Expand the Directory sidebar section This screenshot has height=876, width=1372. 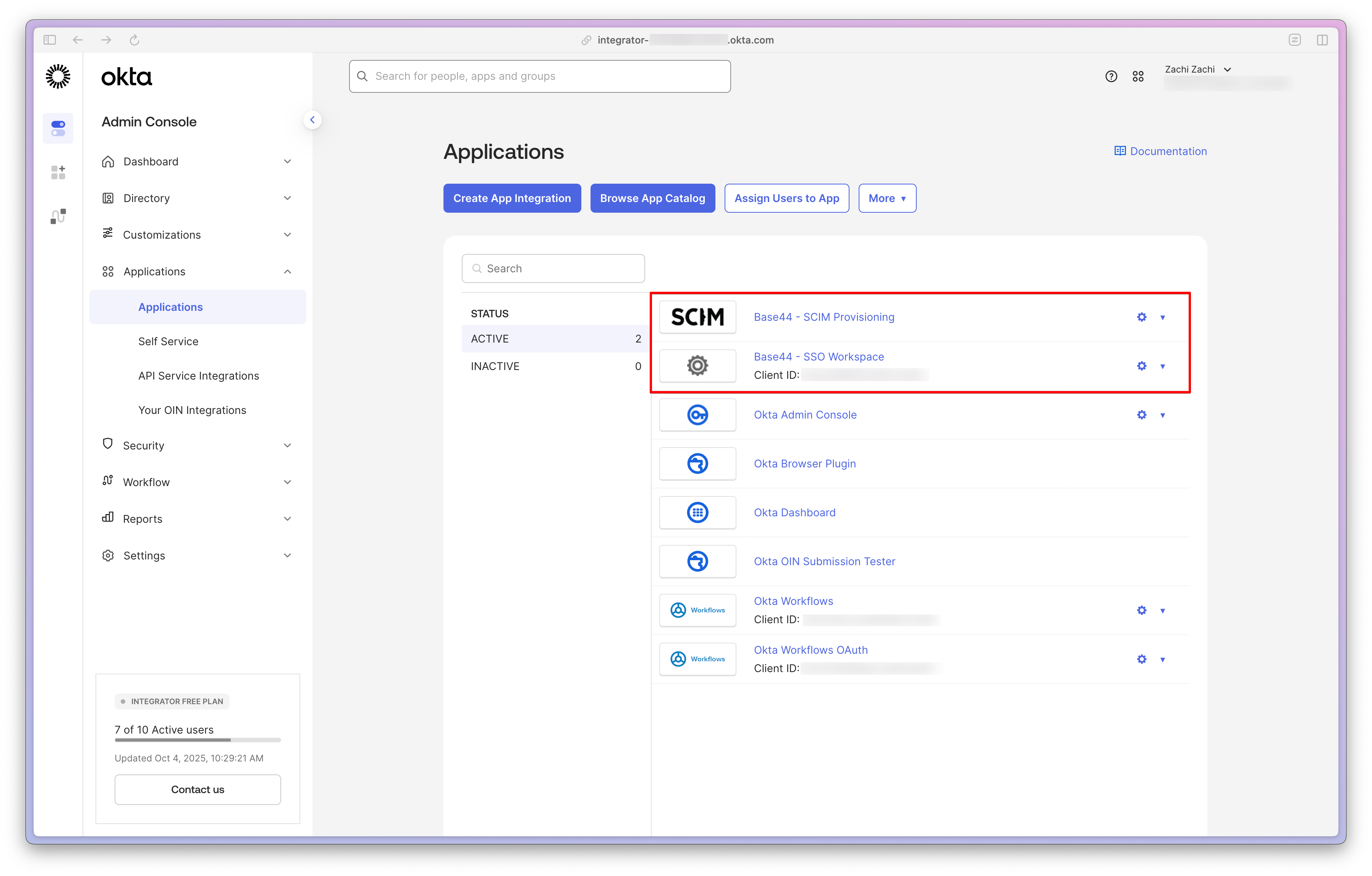point(197,198)
